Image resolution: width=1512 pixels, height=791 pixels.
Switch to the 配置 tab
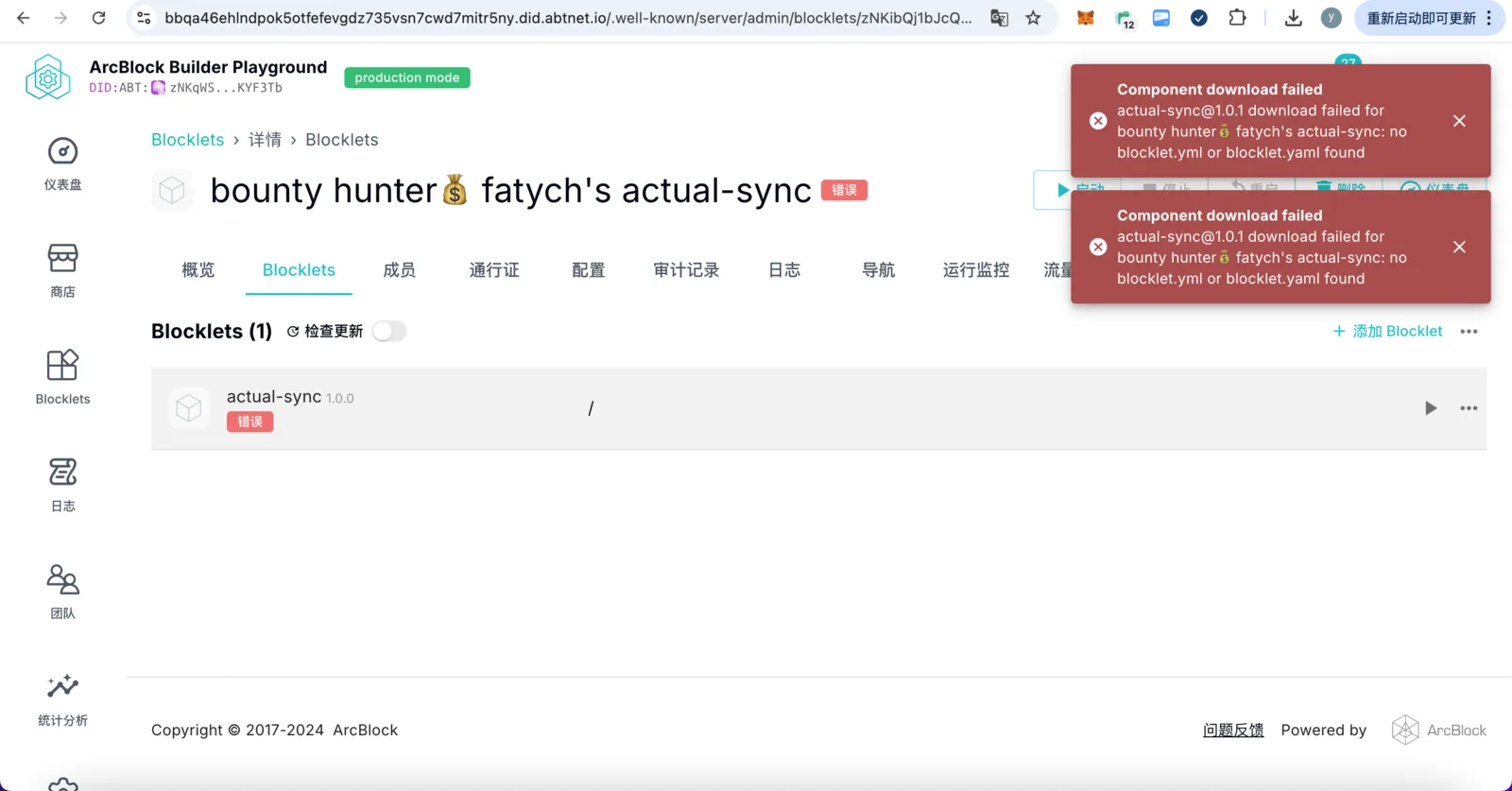point(589,270)
